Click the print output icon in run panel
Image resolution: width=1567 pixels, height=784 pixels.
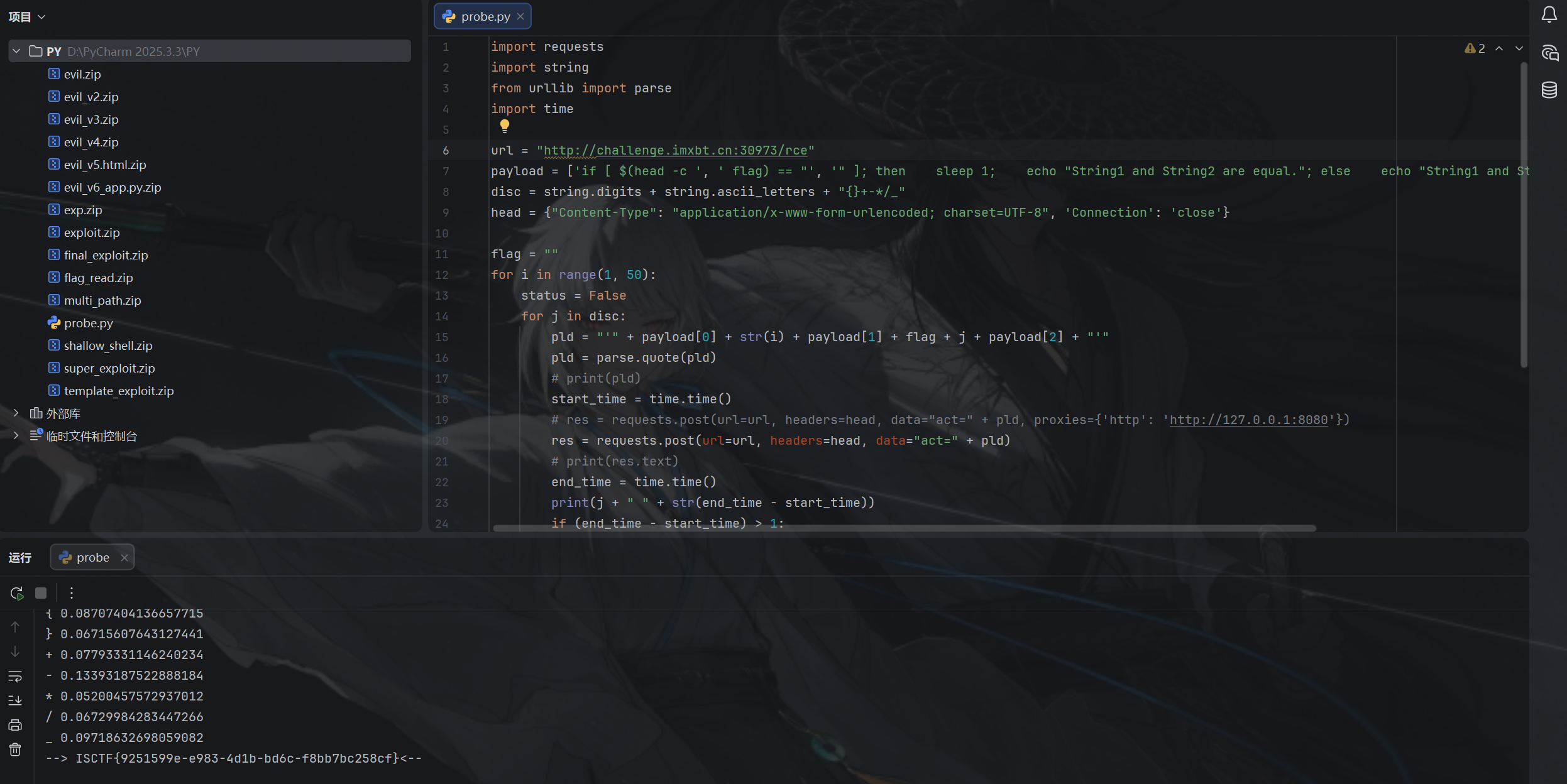click(x=15, y=725)
